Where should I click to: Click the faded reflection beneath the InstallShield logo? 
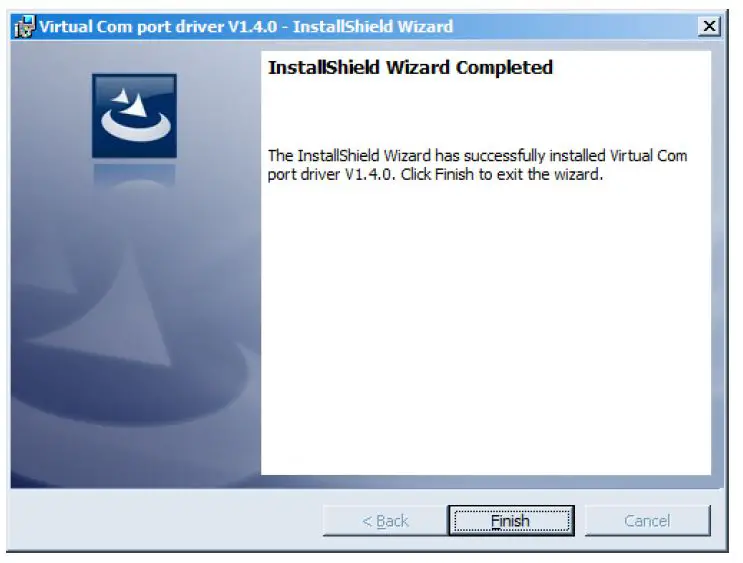pyautogui.click(x=135, y=175)
